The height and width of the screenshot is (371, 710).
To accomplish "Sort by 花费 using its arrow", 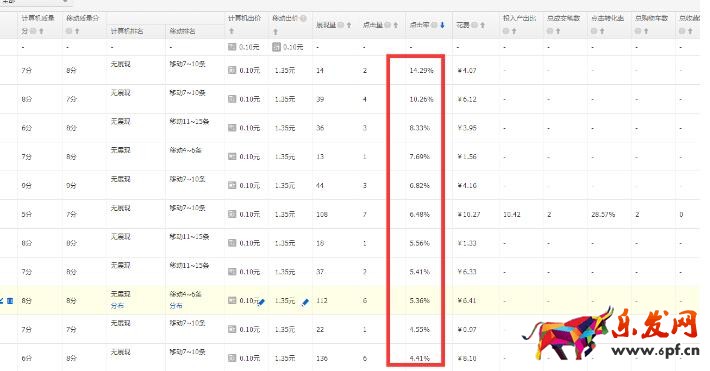I will [482, 25].
